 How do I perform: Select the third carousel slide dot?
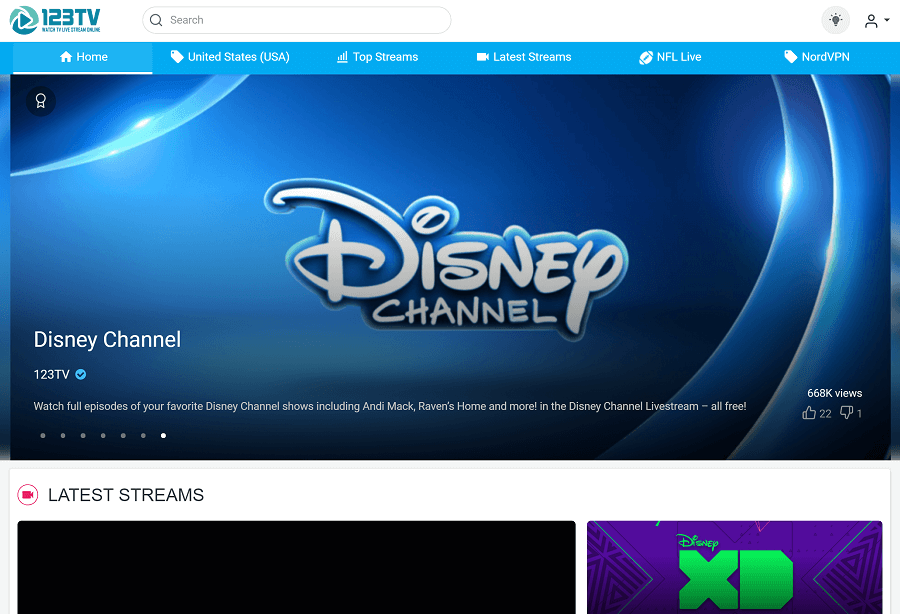pyautogui.click(x=83, y=436)
